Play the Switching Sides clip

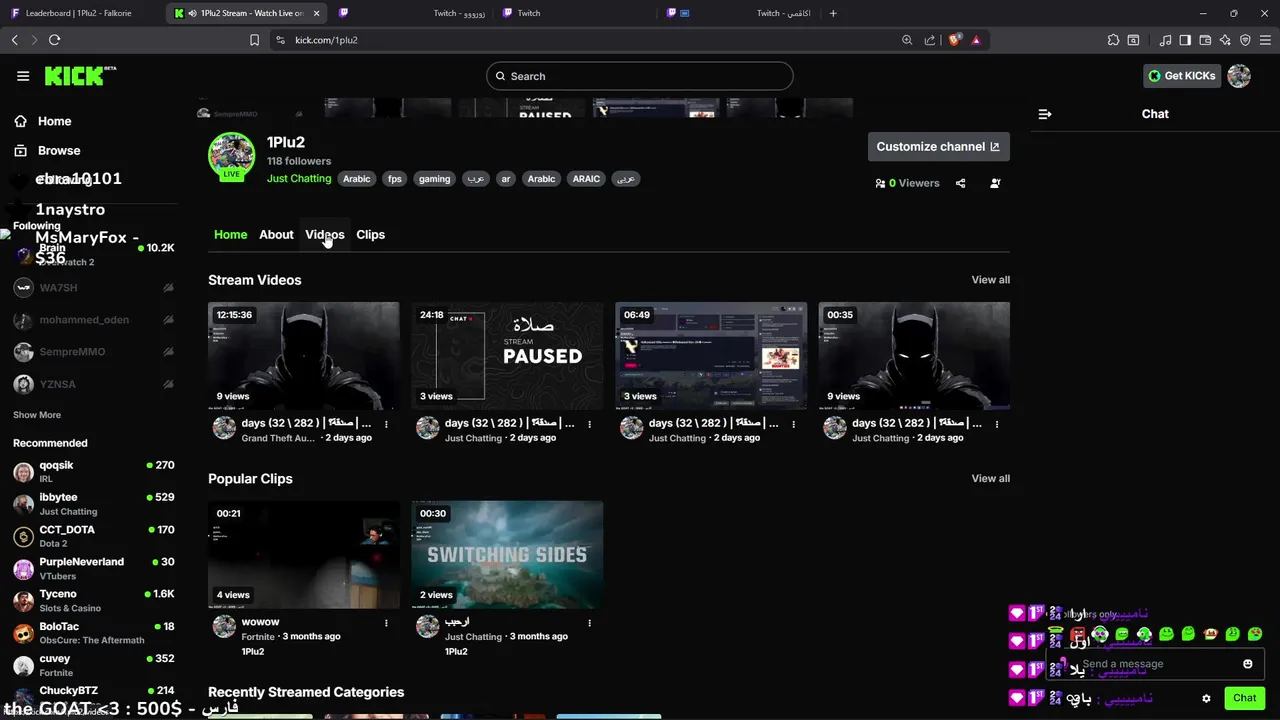[x=507, y=555]
